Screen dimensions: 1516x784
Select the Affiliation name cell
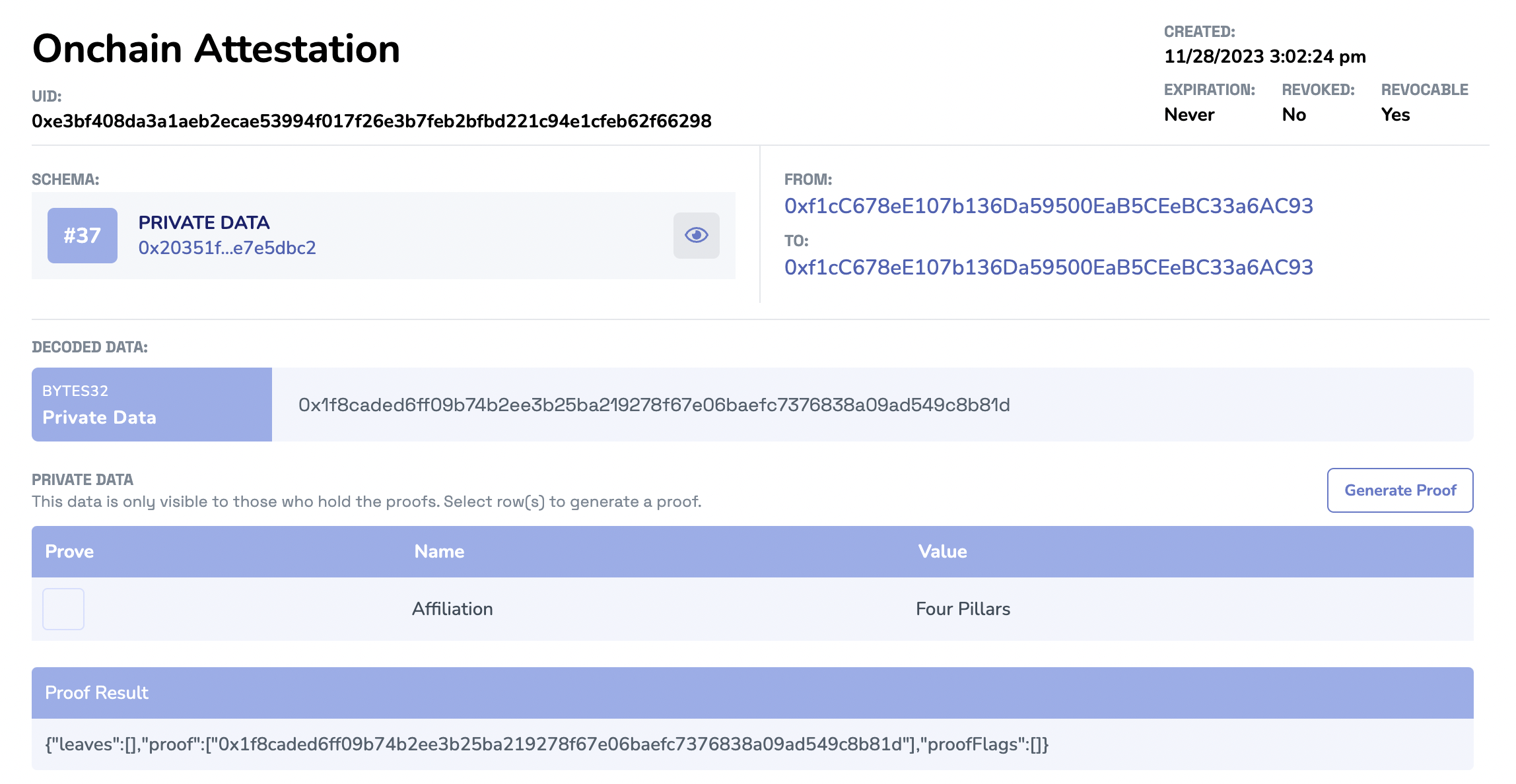pos(452,608)
